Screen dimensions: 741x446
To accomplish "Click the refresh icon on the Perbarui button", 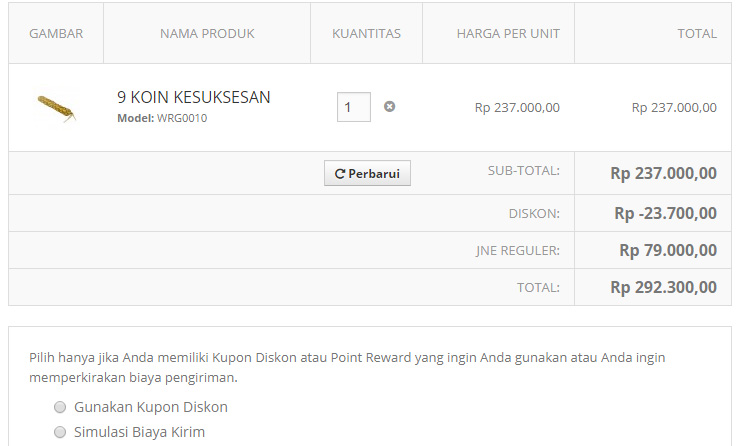I will 340,174.
